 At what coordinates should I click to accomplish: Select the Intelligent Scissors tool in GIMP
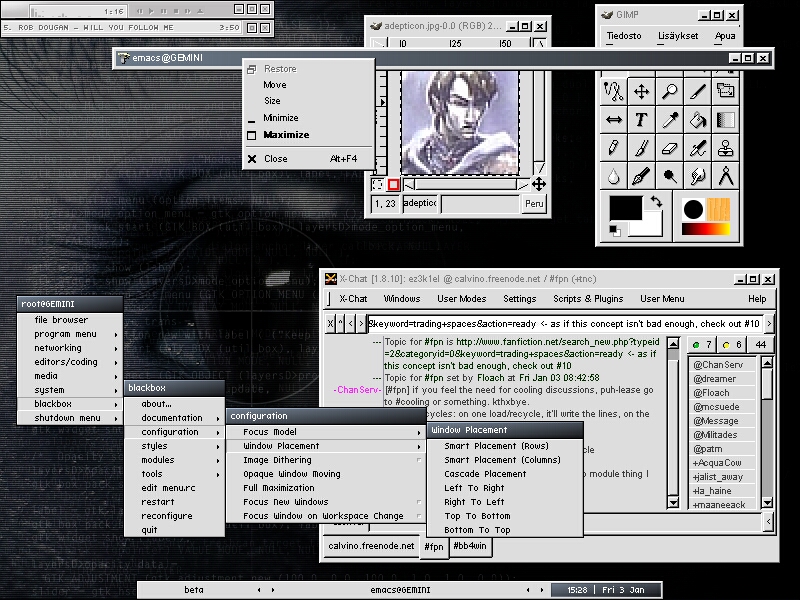pos(613,92)
